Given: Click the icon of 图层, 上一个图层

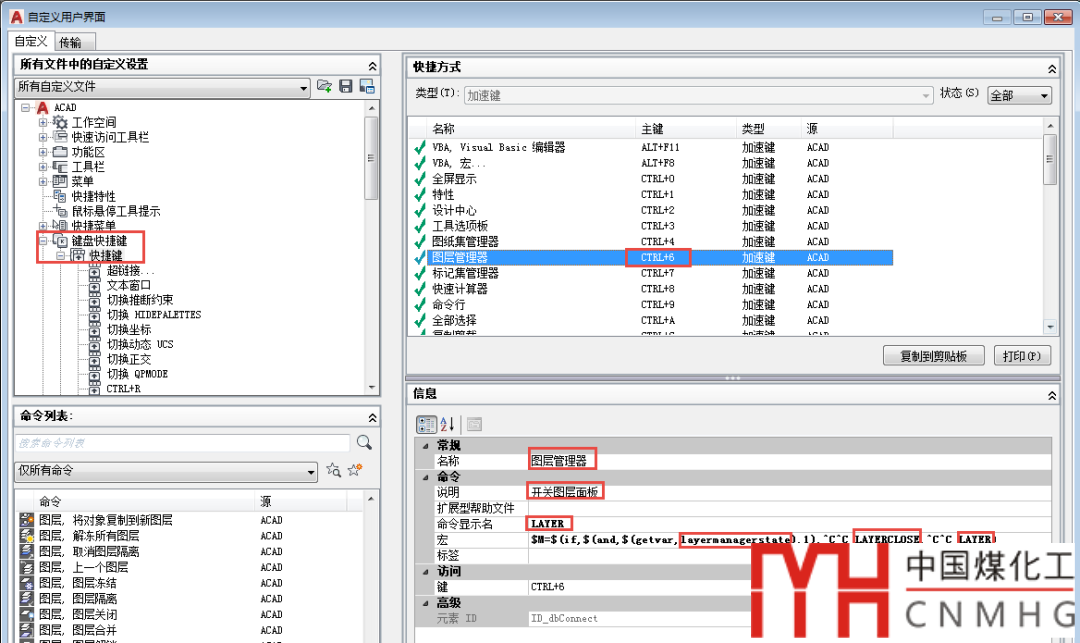Looking at the screenshot, I should 27,567.
